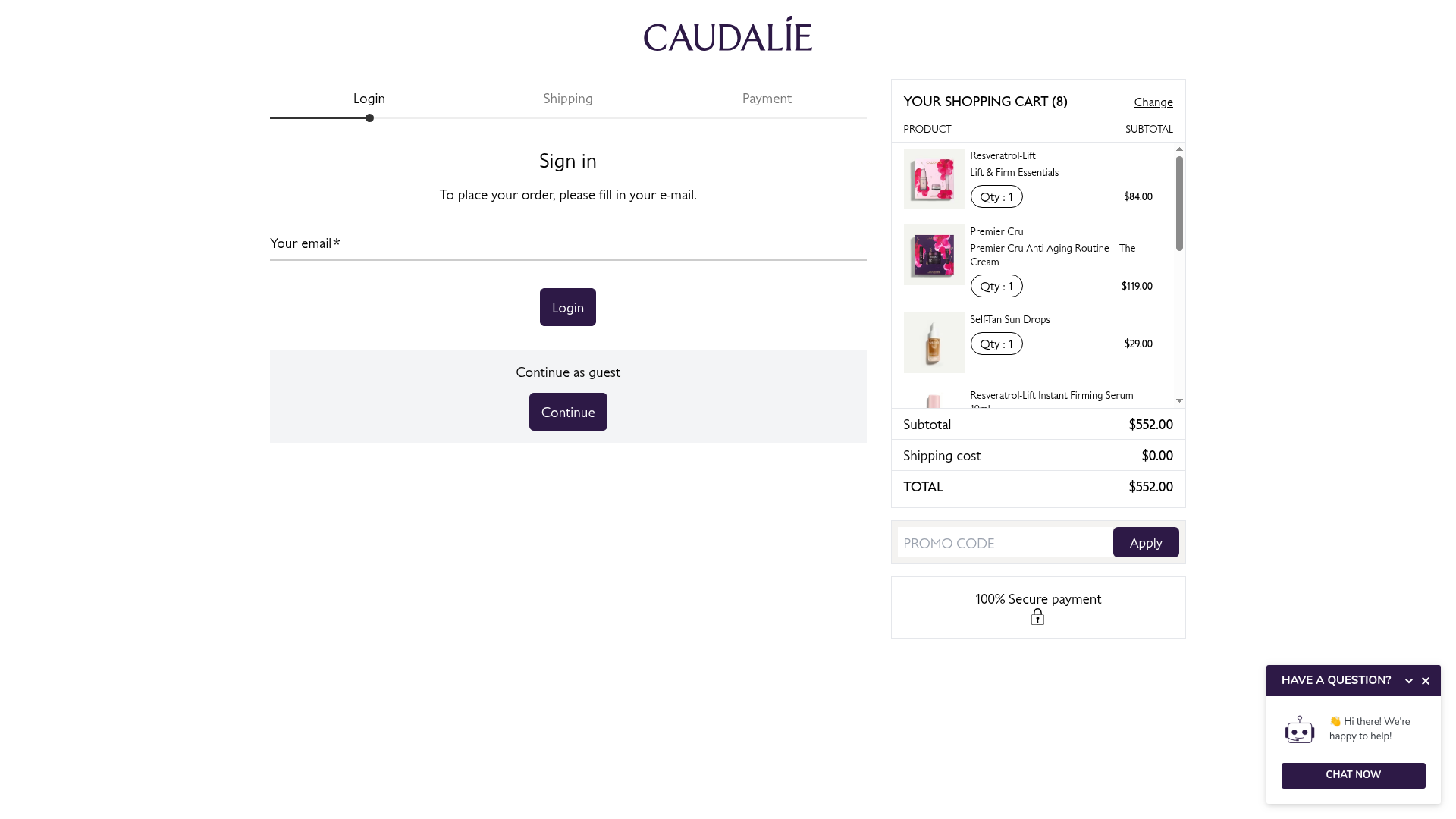This screenshot has width=1456, height=819.
Task: Open the Premier Cru routine product thumbnail
Action: click(934, 255)
